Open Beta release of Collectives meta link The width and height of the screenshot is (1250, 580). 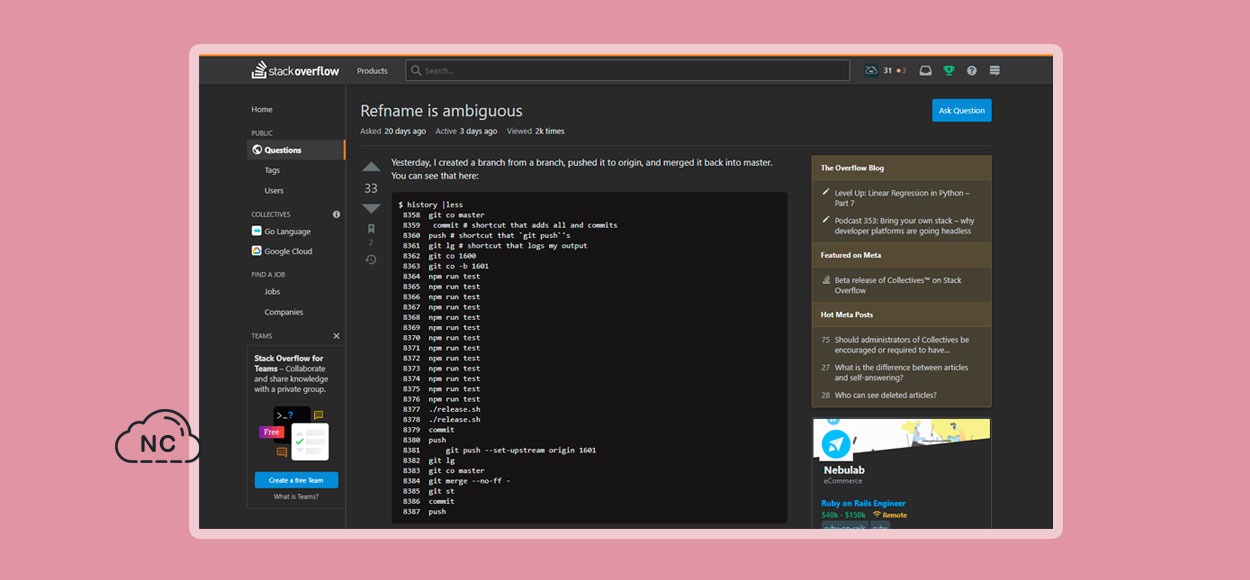(898, 285)
